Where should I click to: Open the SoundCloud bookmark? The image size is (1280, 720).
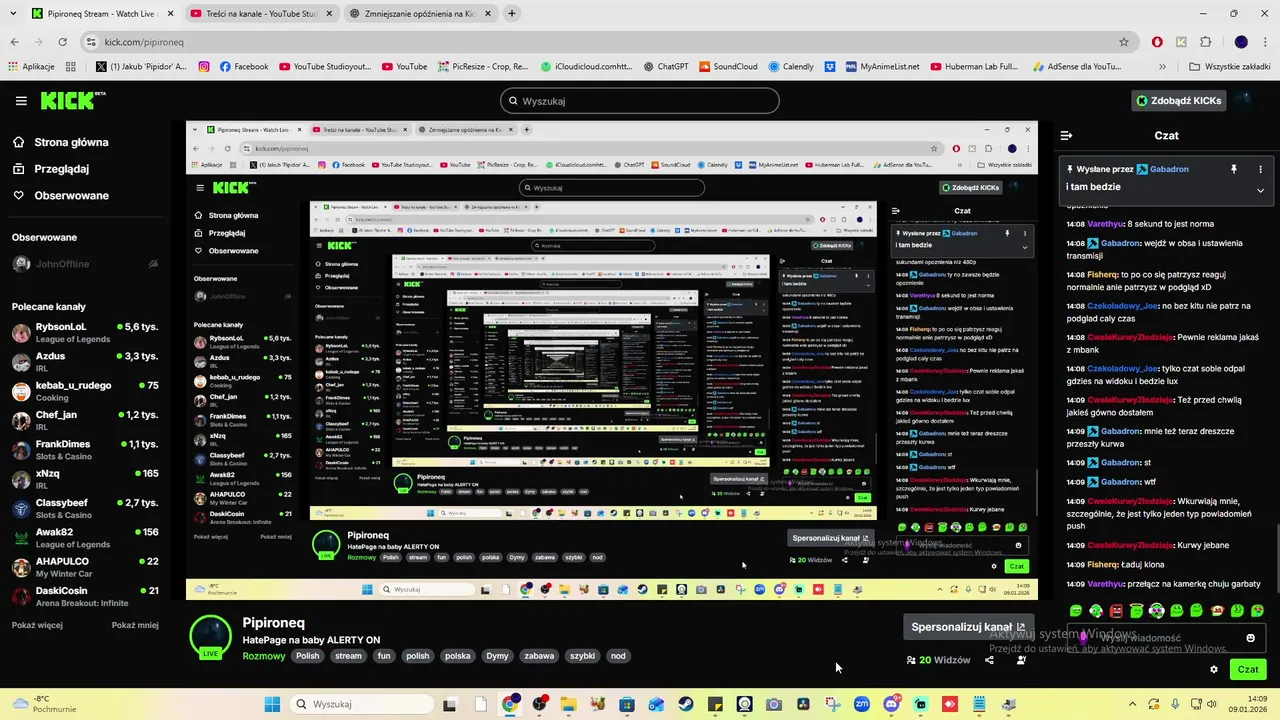pyautogui.click(x=728, y=67)
